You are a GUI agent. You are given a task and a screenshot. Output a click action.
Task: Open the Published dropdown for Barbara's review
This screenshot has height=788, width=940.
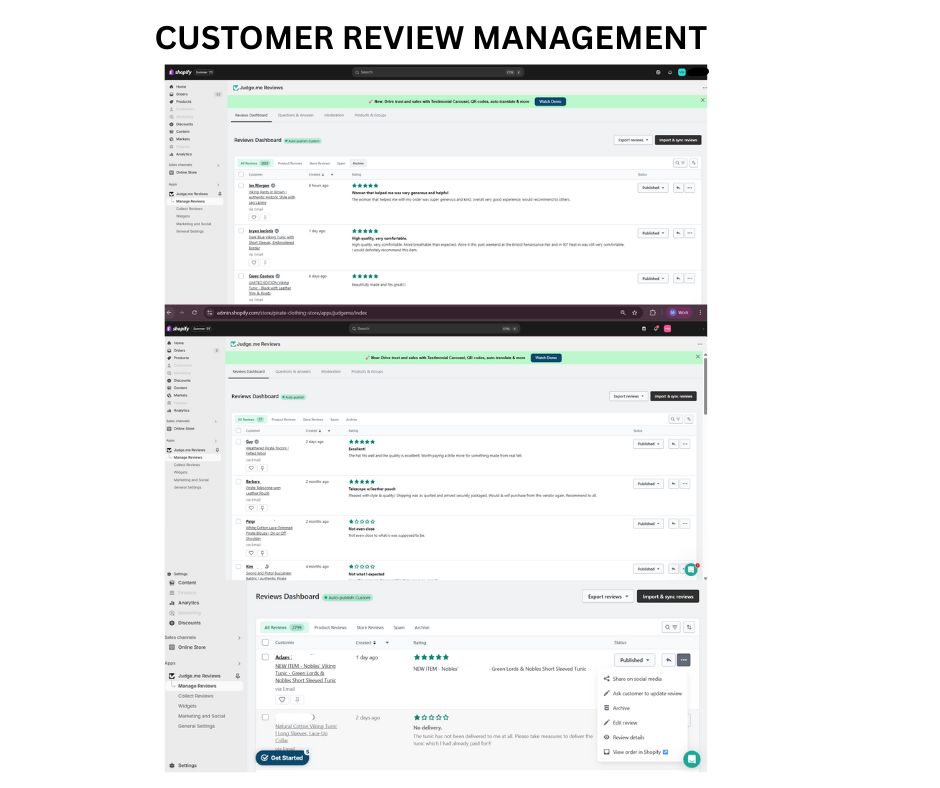click(648, 483)
